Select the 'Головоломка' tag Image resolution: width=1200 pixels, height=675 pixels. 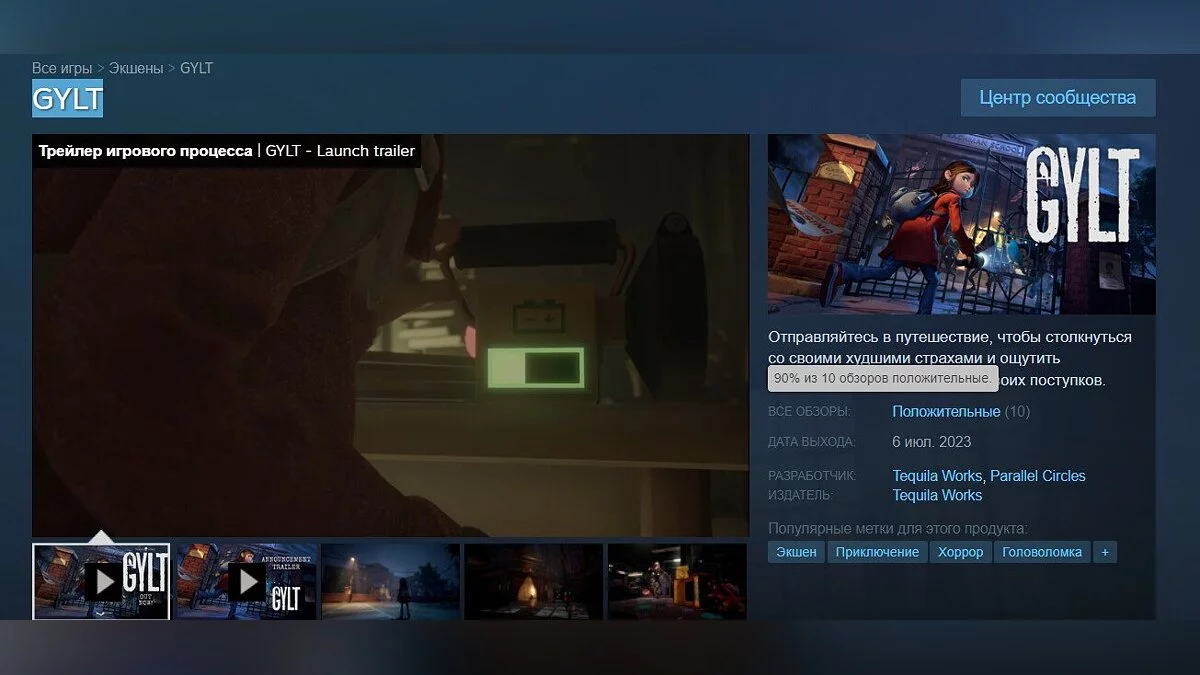coord(1042,552)
